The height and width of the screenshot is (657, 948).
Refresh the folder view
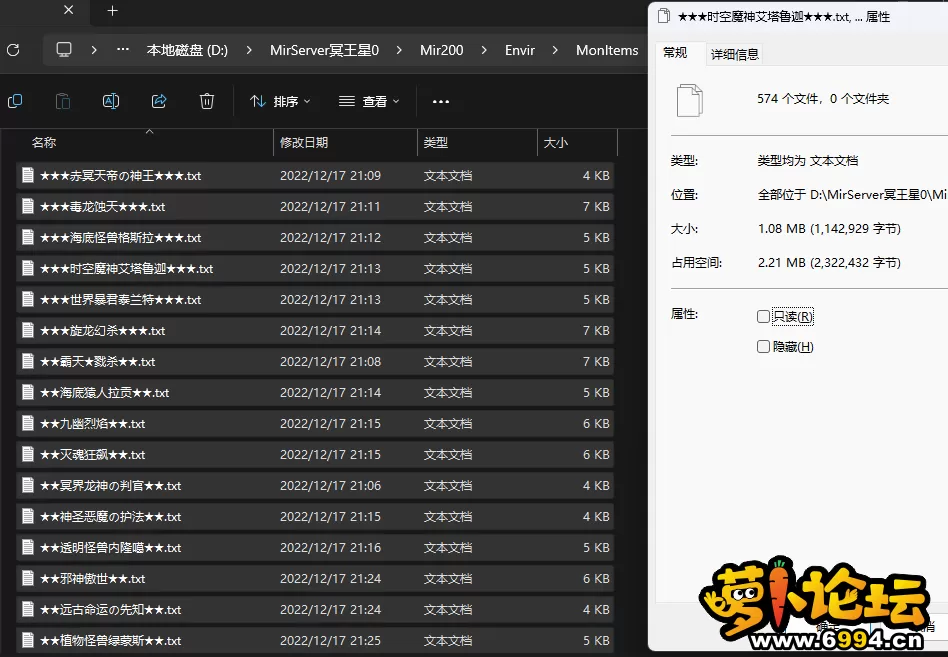[13, 50]
